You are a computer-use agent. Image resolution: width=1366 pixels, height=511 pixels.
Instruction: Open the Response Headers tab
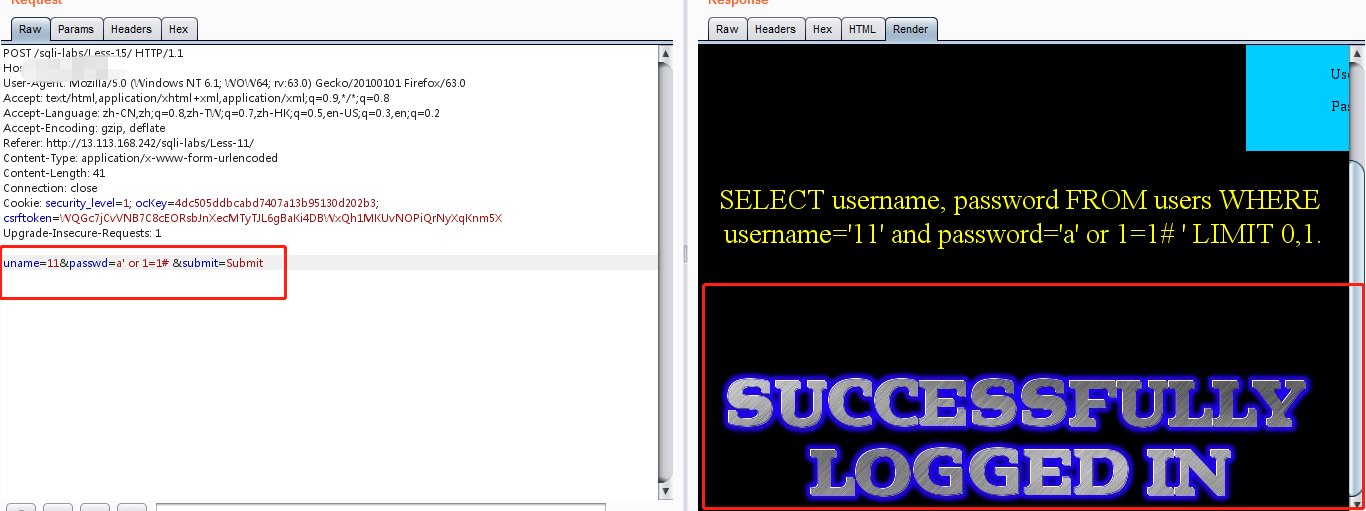(775, 29)
